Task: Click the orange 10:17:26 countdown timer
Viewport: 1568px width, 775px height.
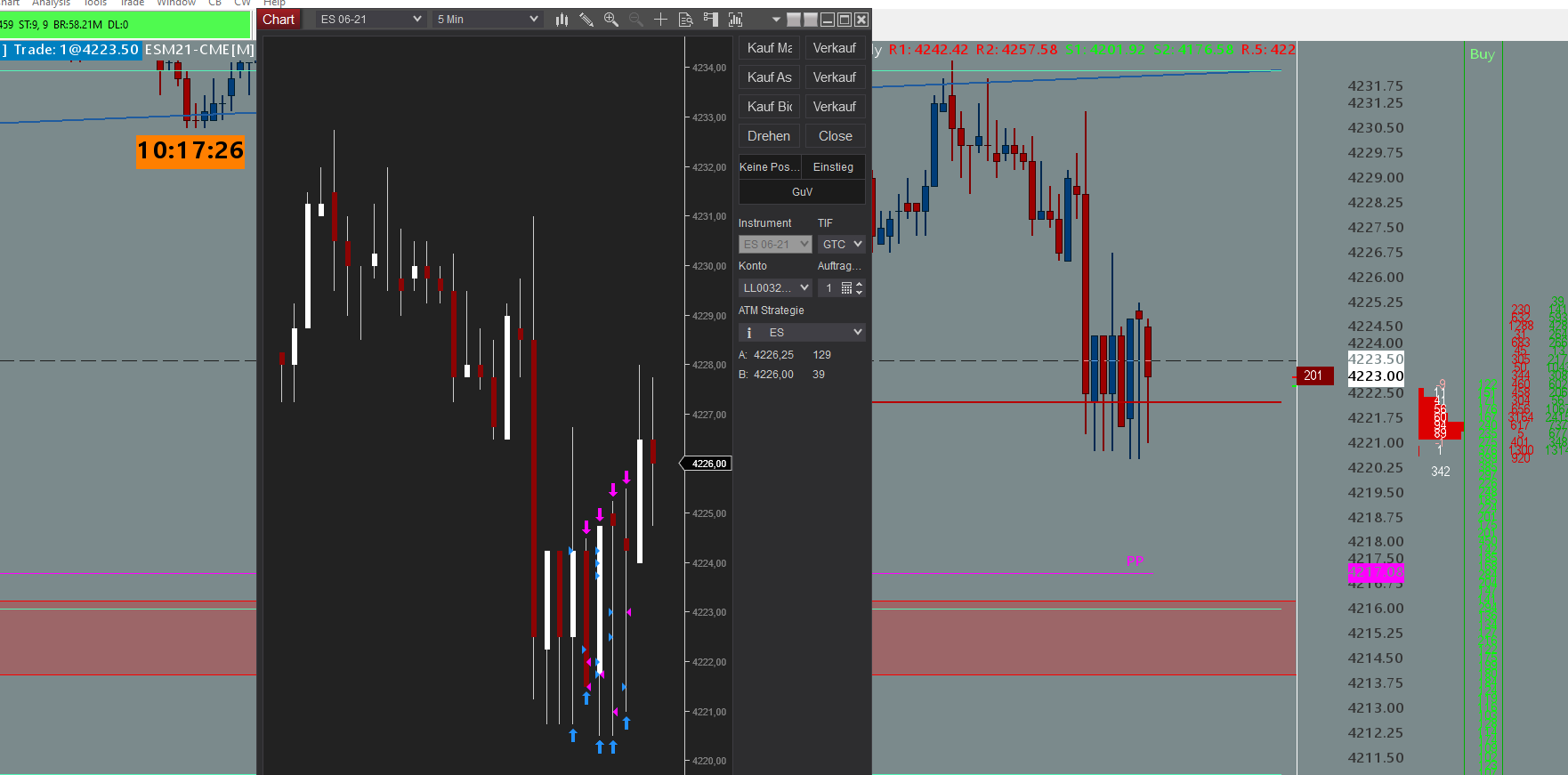Action: (190, 150)
